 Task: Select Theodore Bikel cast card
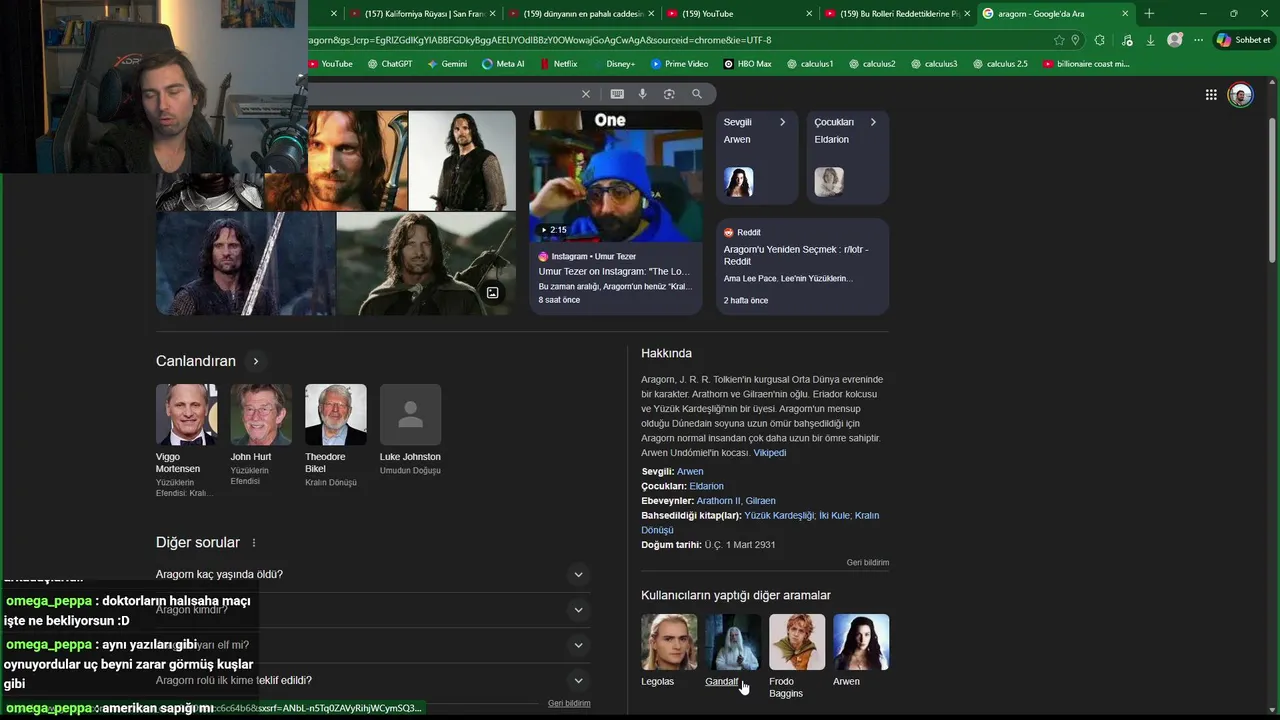click(336, 436)
